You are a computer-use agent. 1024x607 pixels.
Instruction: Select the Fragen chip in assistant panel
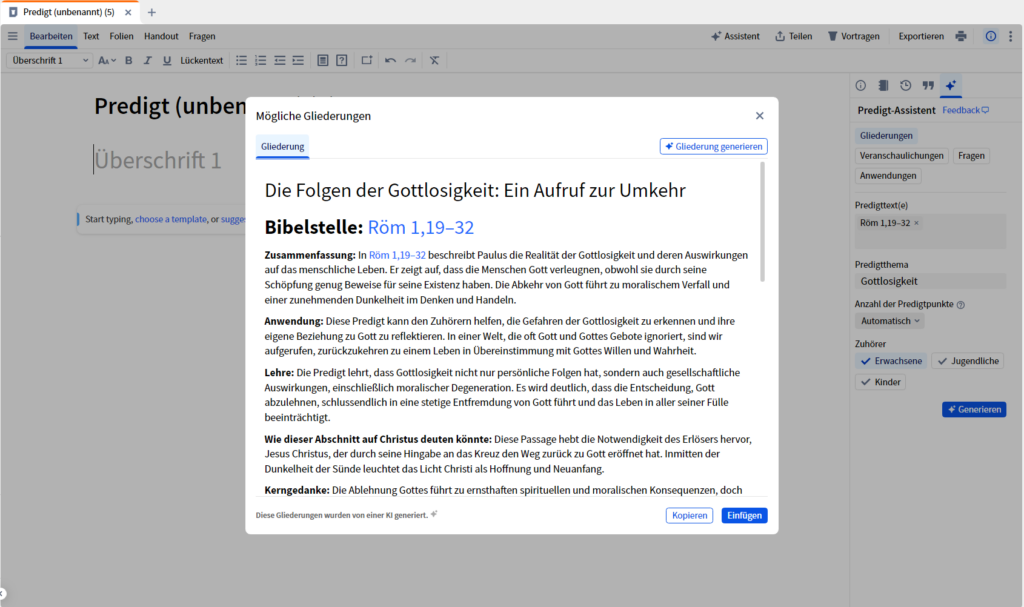tap(971, 156)
